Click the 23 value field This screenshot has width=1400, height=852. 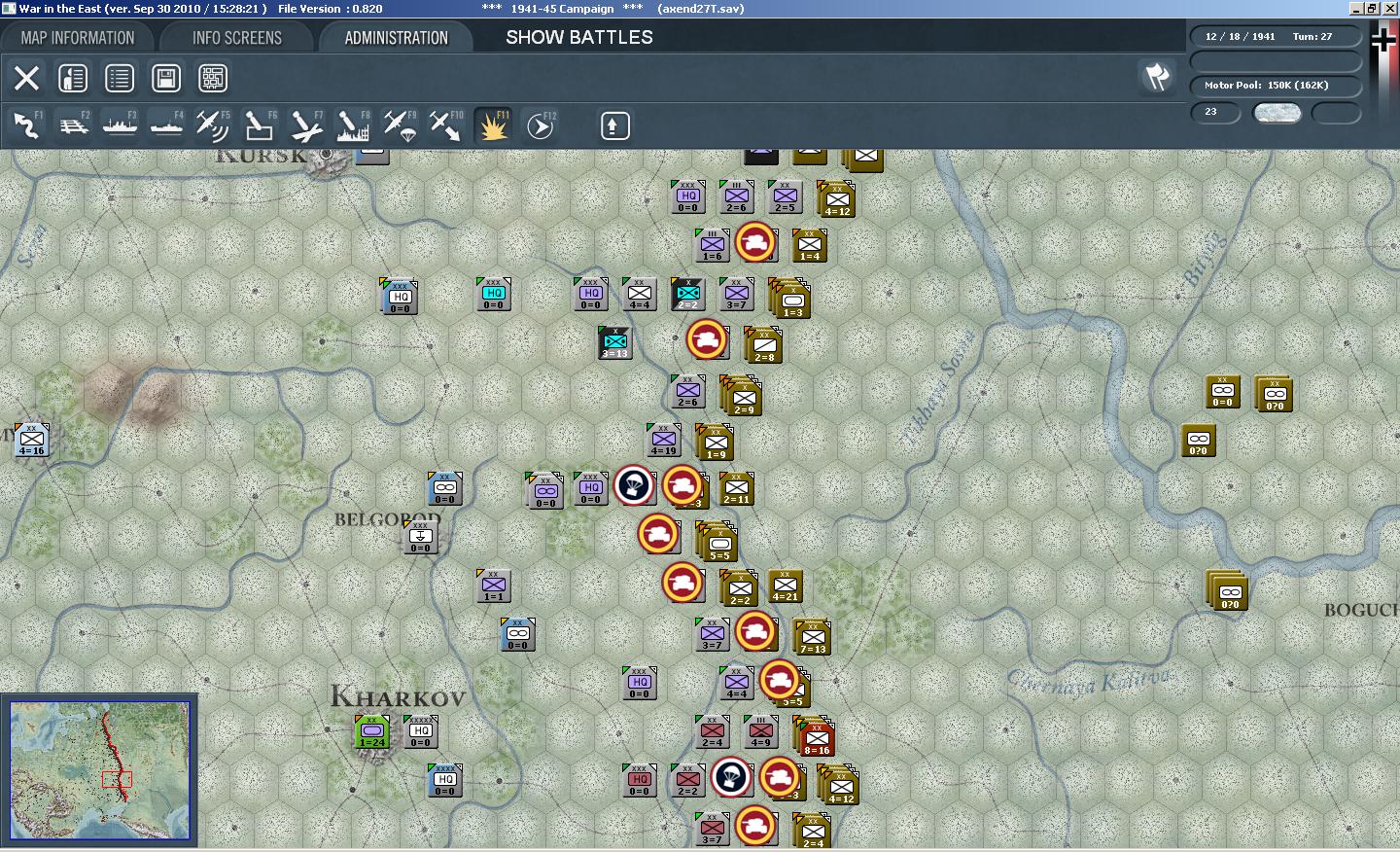[x=1215, y=112]
